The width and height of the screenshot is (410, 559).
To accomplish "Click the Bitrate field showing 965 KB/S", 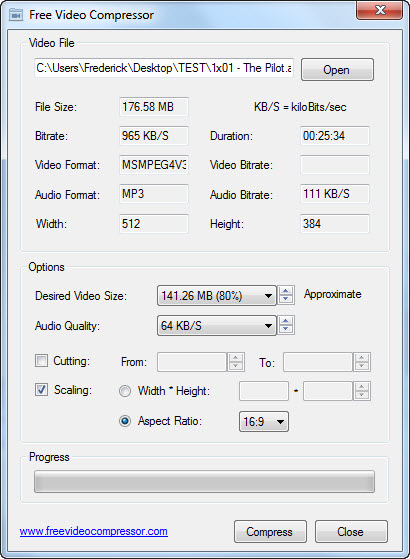I will point(154,135).
